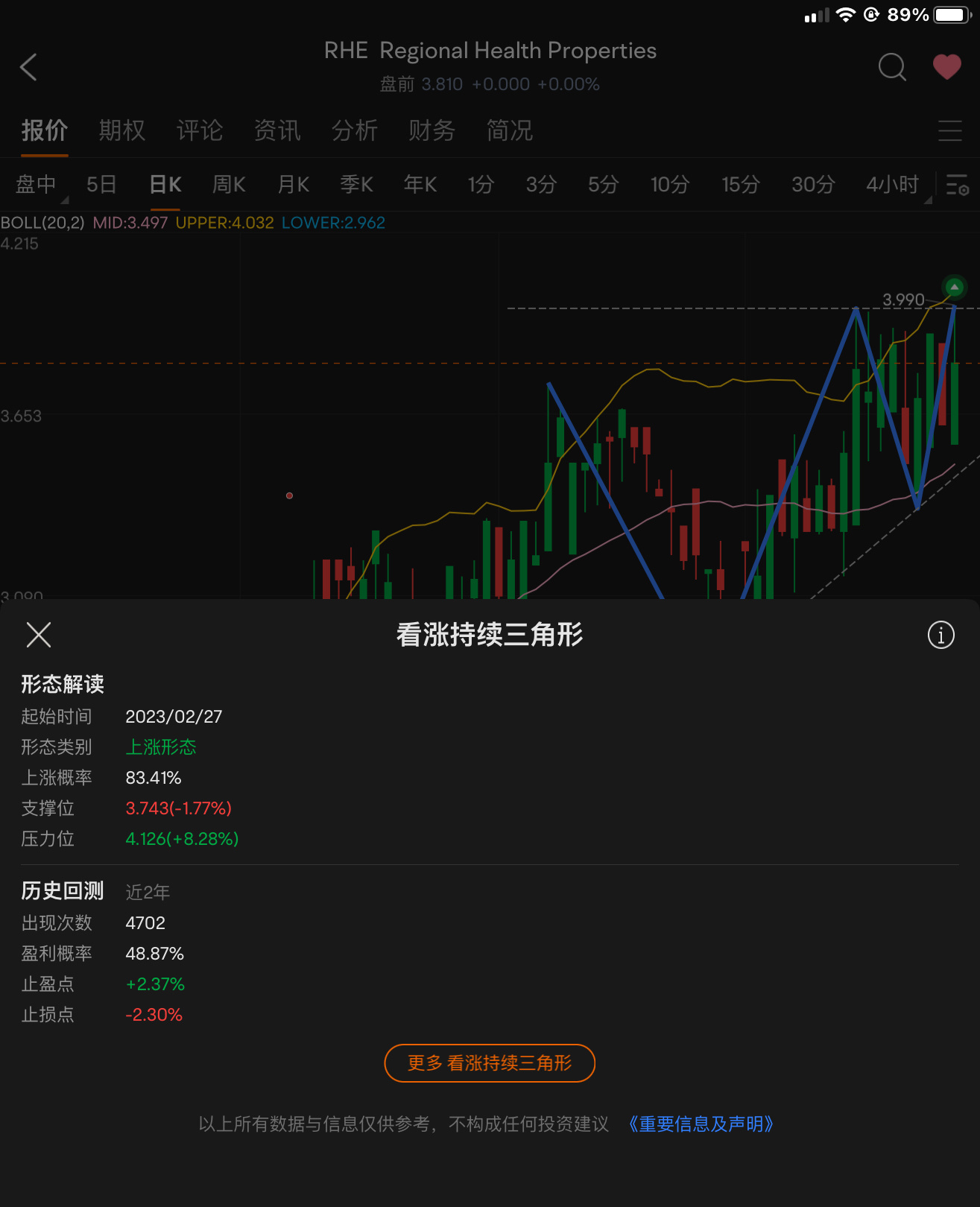This screenshot has height=1207, width=980.
Task: Open the 简况 tab
Action: [x=510, y=130]
